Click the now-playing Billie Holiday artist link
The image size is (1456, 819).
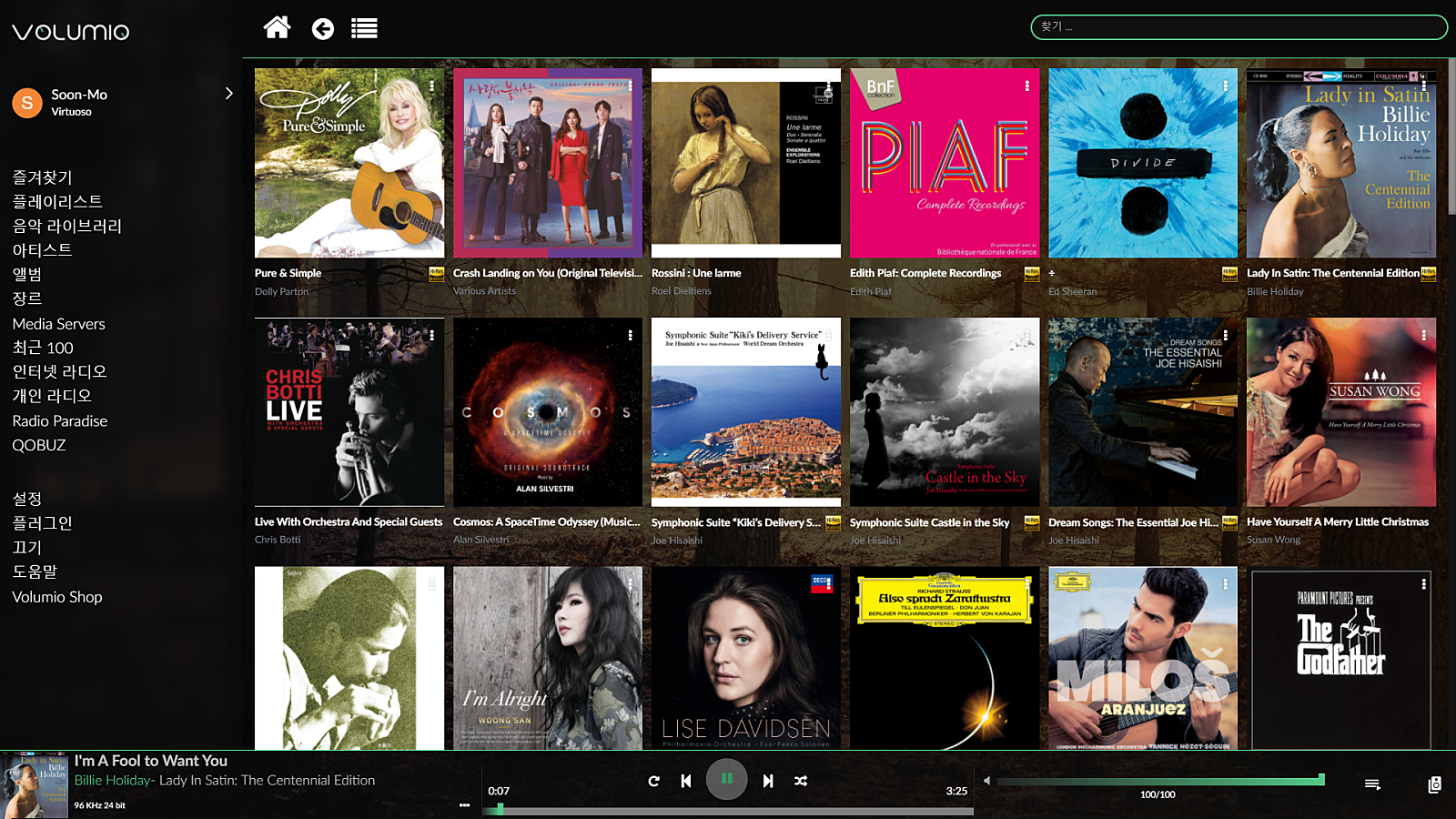coord(112,781)
